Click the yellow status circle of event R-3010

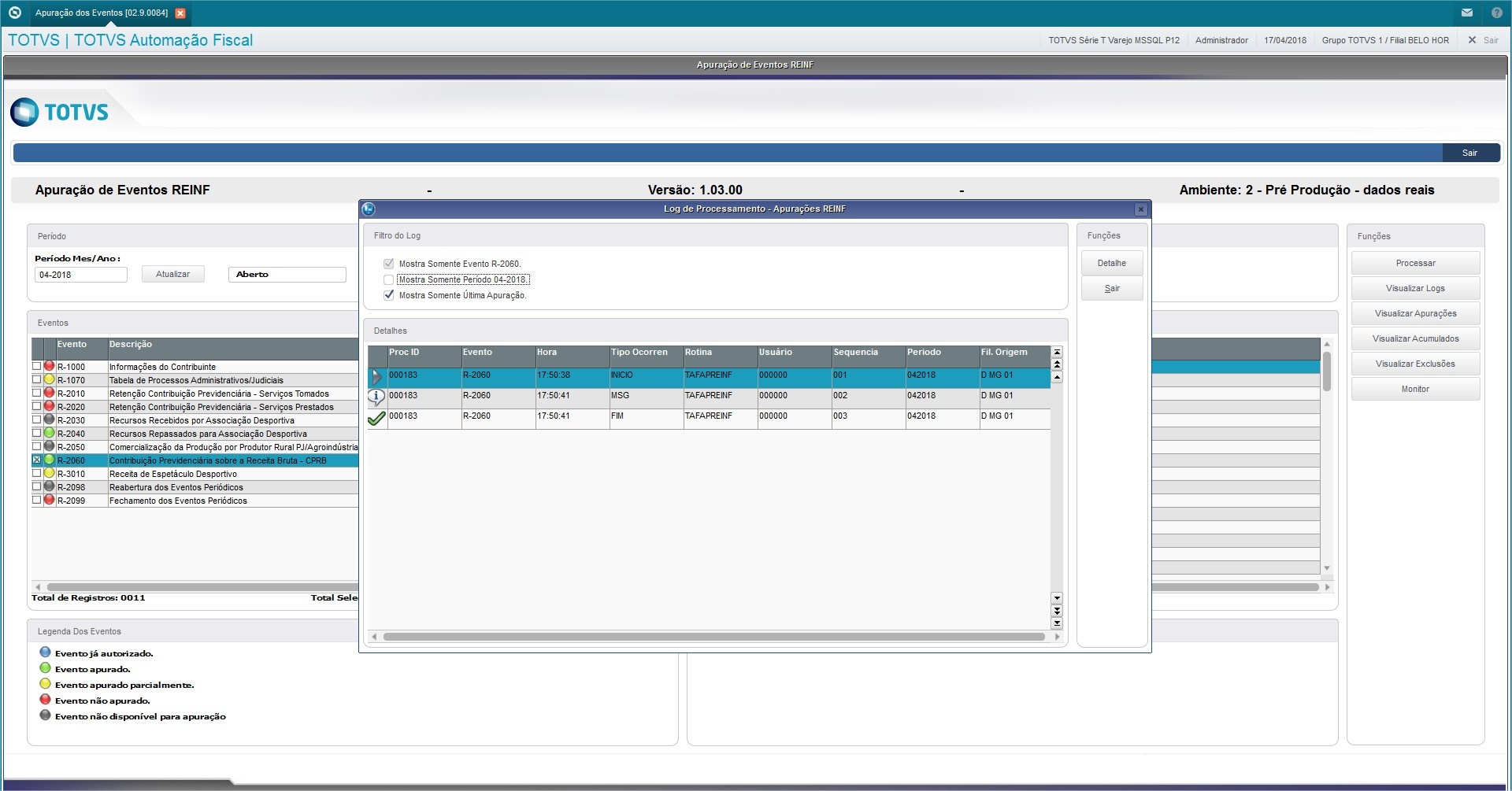coord(49,474)
